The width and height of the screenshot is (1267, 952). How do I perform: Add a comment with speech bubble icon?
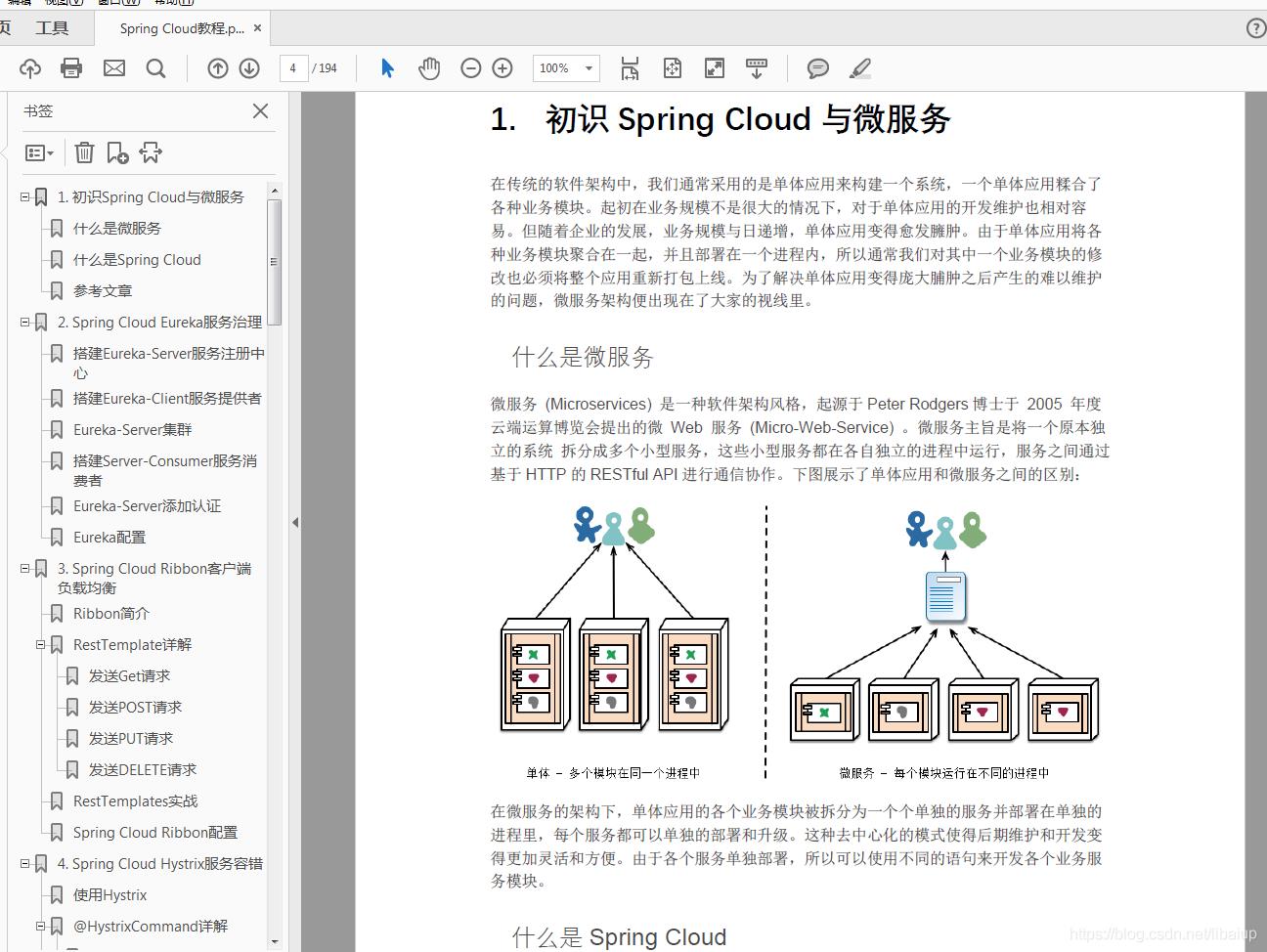(x=818, y=68)
